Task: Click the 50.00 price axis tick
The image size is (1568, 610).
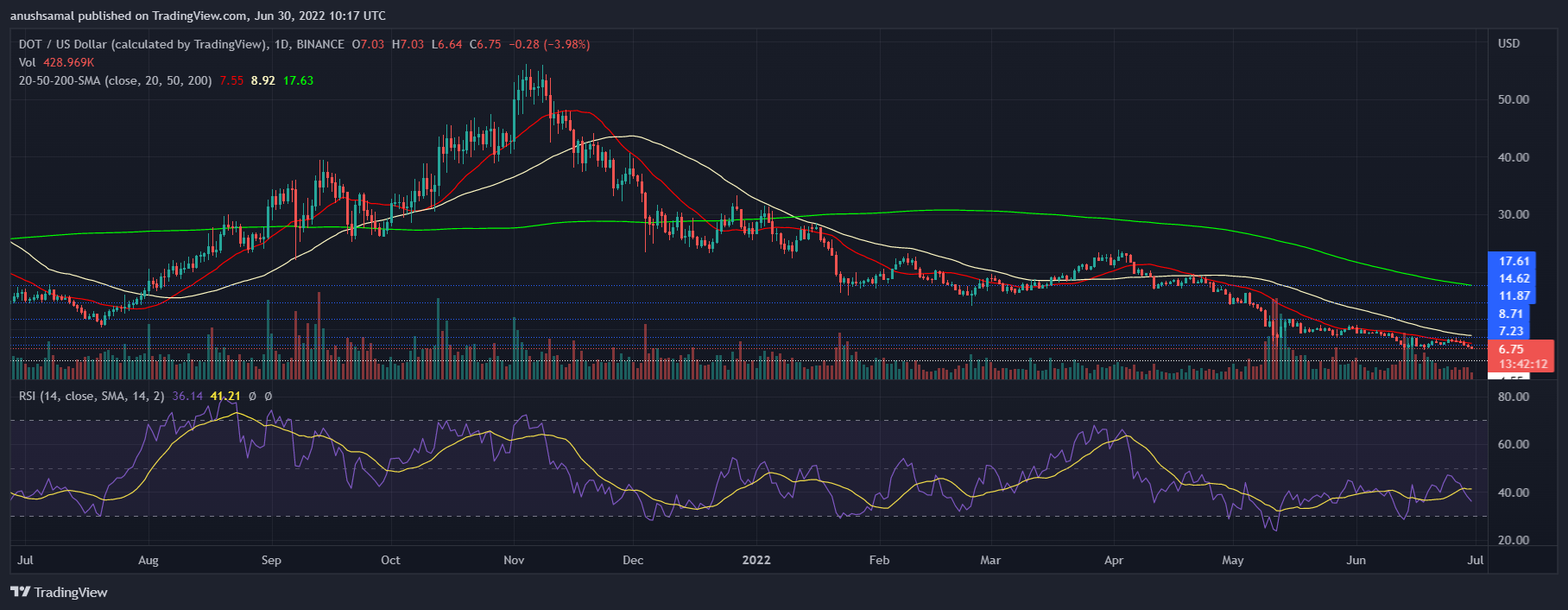Action: pyautogui.click(x=1513, y=99)
